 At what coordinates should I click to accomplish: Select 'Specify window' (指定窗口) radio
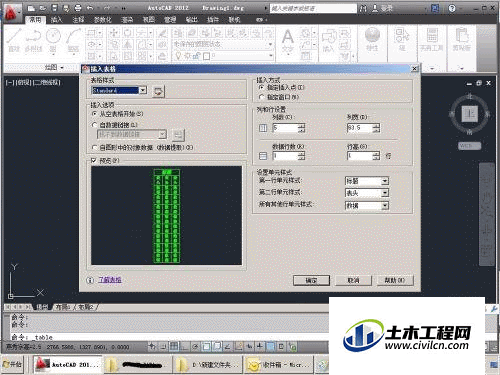tap(262, 97)
